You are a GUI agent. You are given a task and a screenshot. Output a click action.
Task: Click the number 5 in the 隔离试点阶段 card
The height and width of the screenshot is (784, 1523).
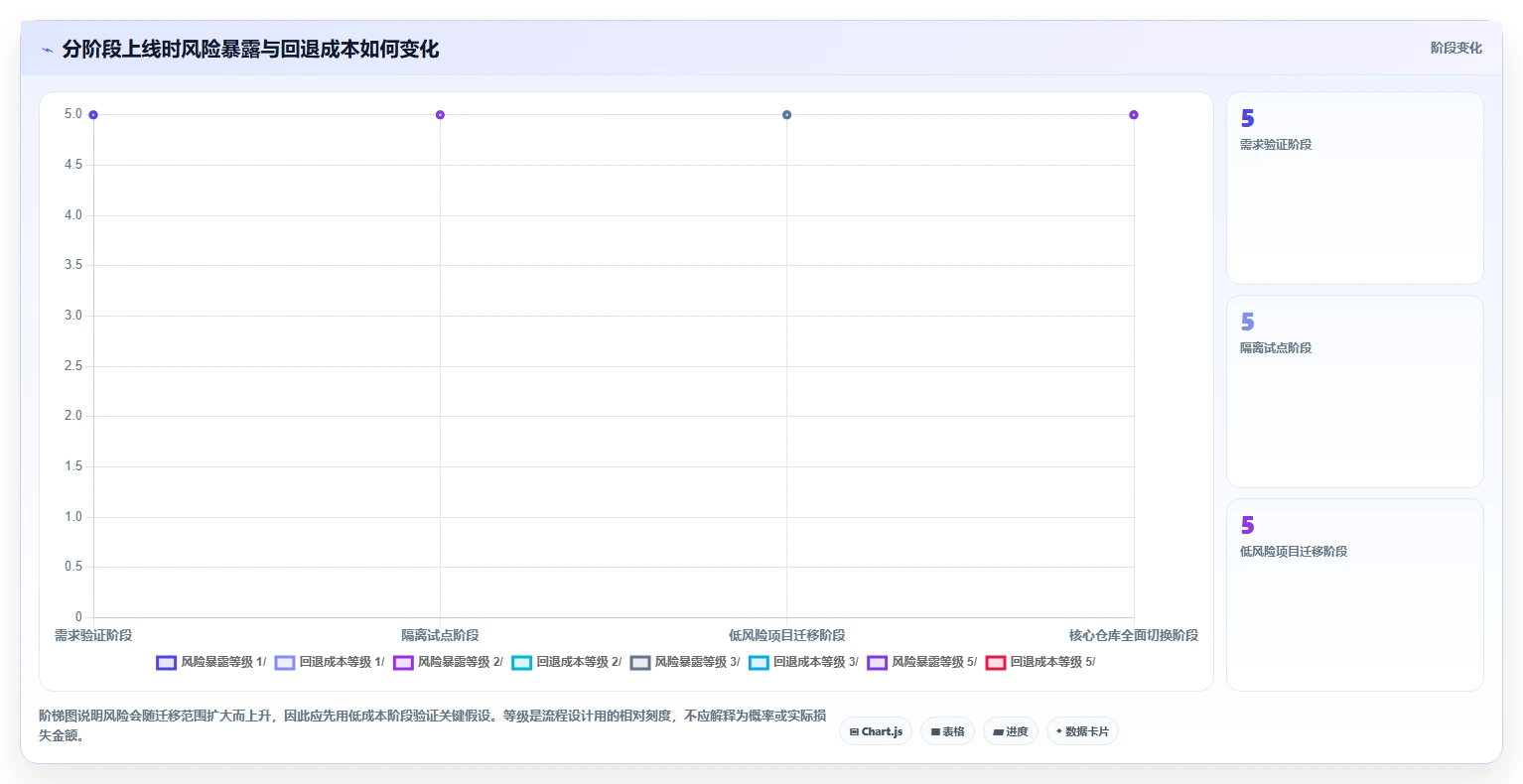click(x=1248, y=322)
